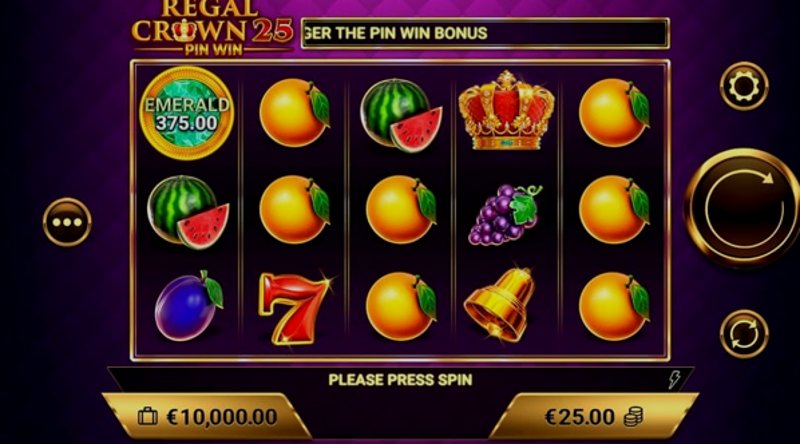Open the settings gear button
This screenshot has width=800, height=444.
point(743,86)
